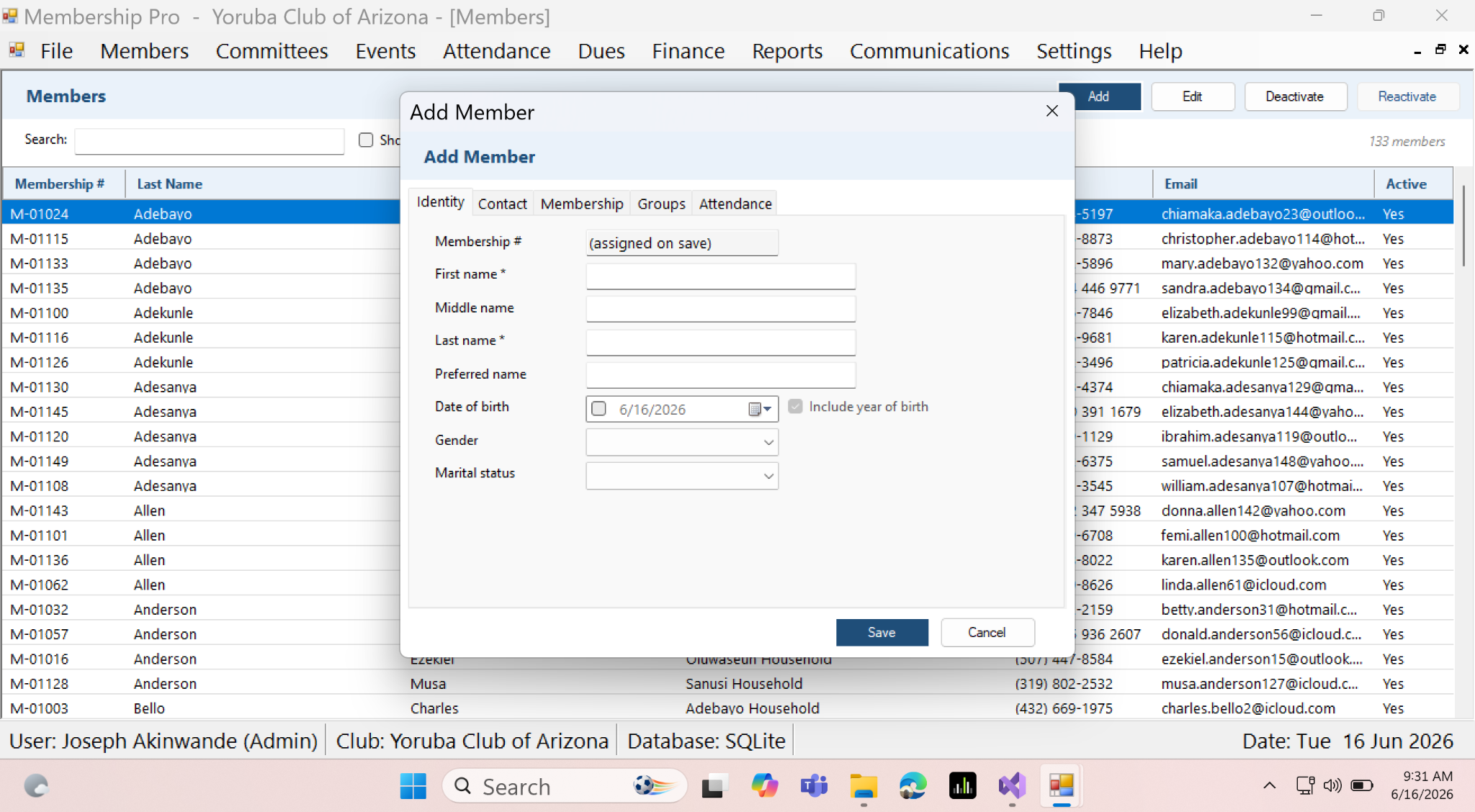
Task: Click the Membership Pro app icon in menu bar
Action: tap(17, 50)
